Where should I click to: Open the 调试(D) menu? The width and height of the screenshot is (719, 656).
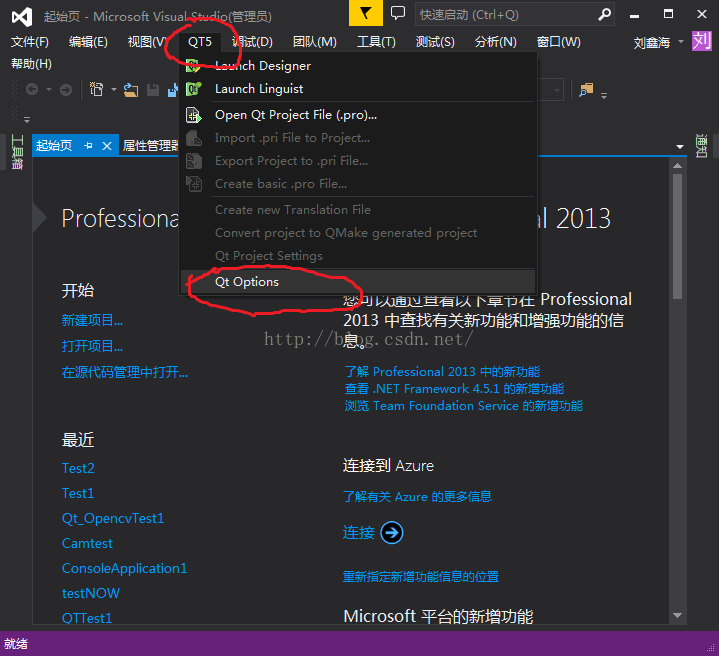pyautogui.click(x=252, y=42)
